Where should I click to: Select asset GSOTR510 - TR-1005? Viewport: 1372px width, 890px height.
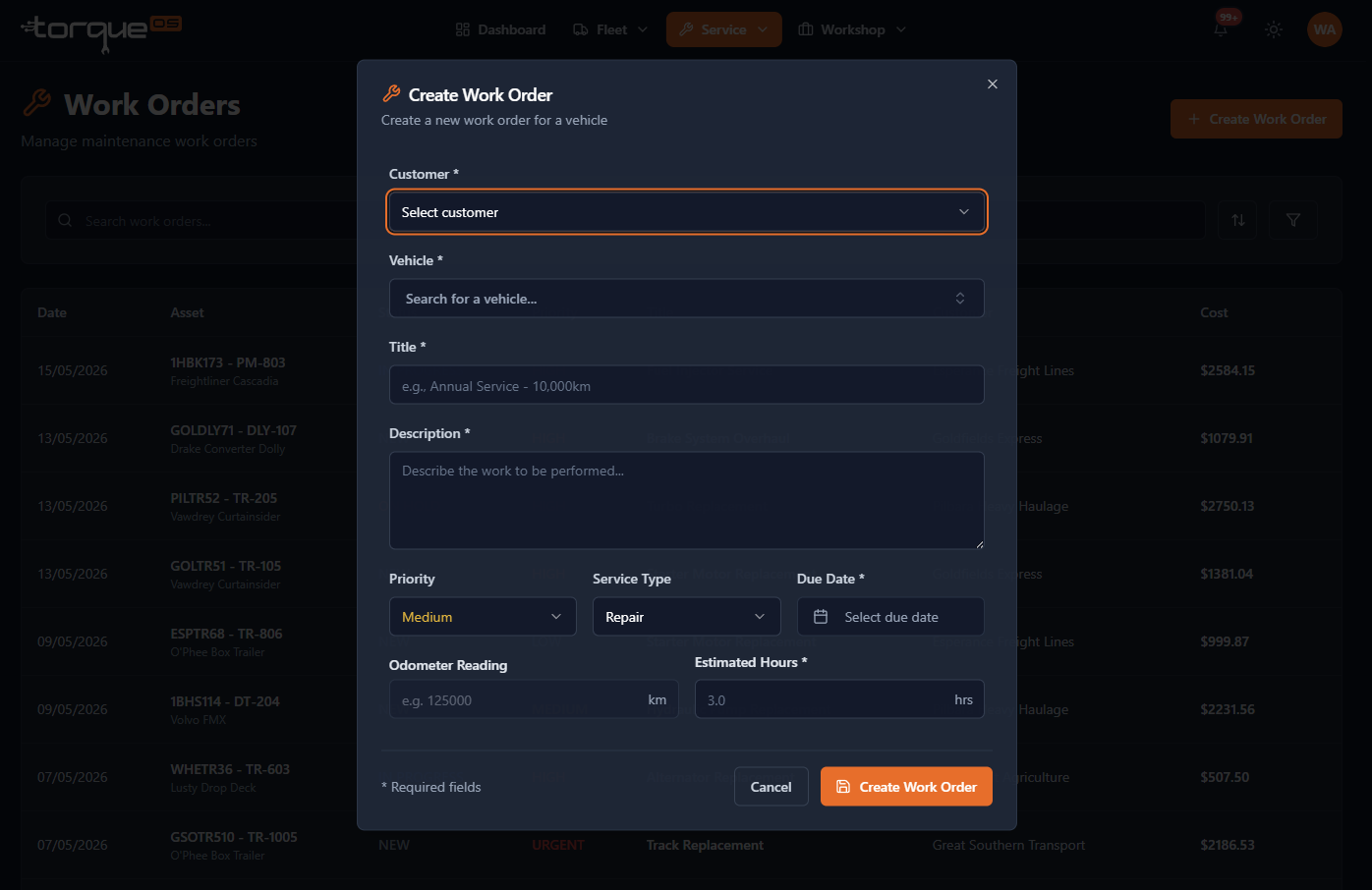(234, 837)
